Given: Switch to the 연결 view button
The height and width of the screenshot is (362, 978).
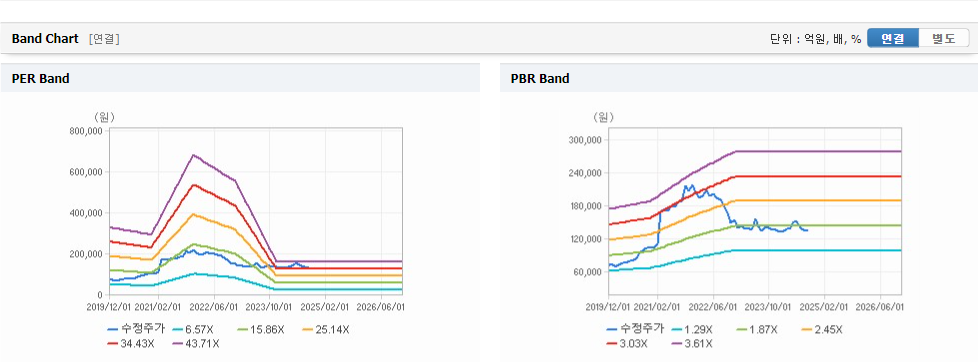Looking at the screenshot, I should click(x=893, y=38).
